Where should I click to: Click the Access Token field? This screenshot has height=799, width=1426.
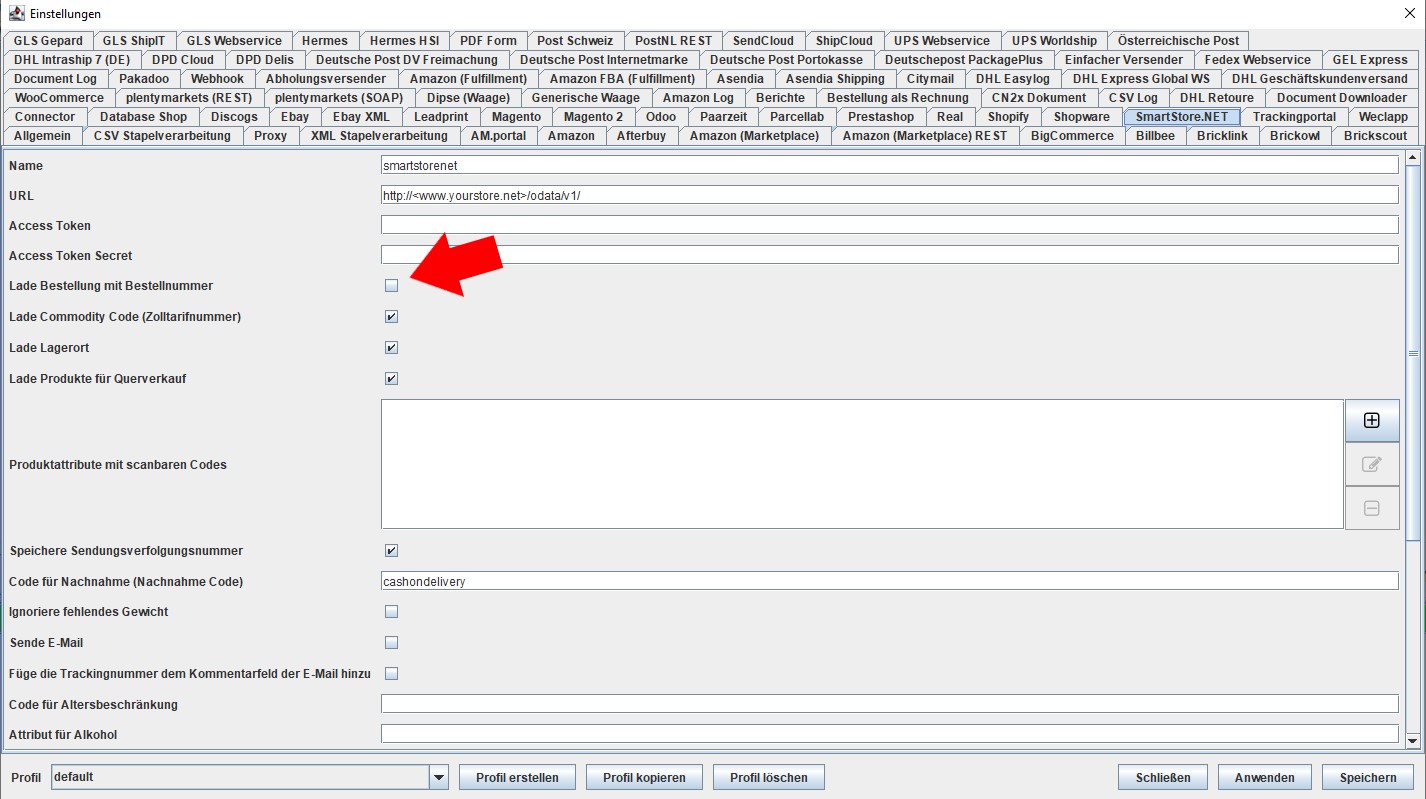[889, 226]
